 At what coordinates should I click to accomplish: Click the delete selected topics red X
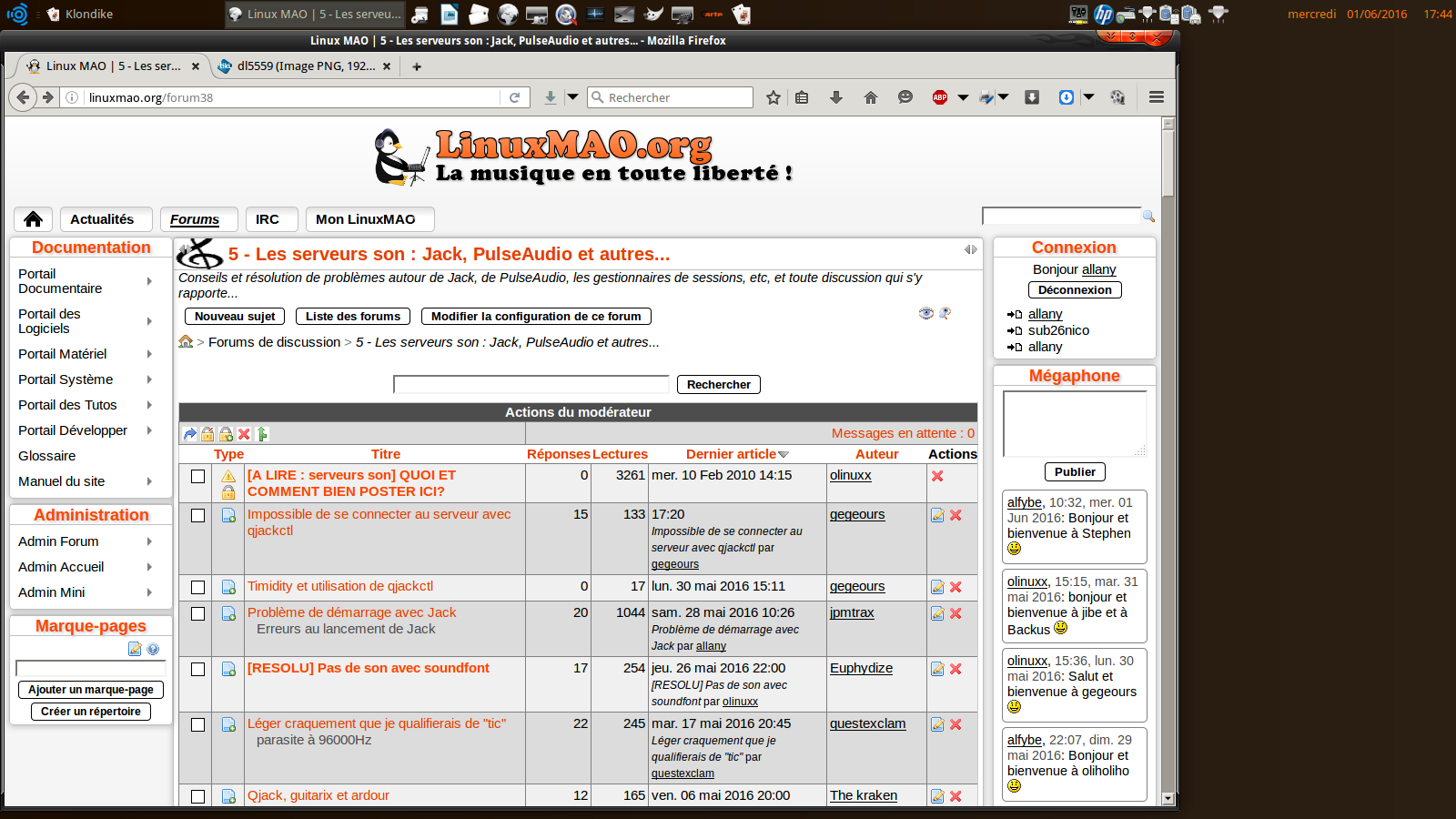pyautogui.click(x=244, y=434)
